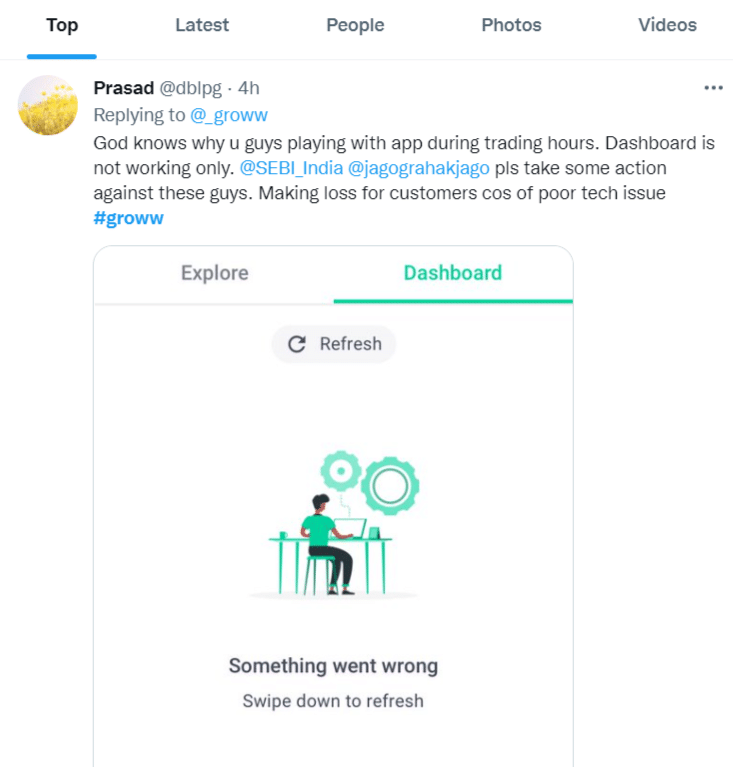The image size is (733, 767).
Task: Switch to the Latest search tab
Action: (202, 26)
